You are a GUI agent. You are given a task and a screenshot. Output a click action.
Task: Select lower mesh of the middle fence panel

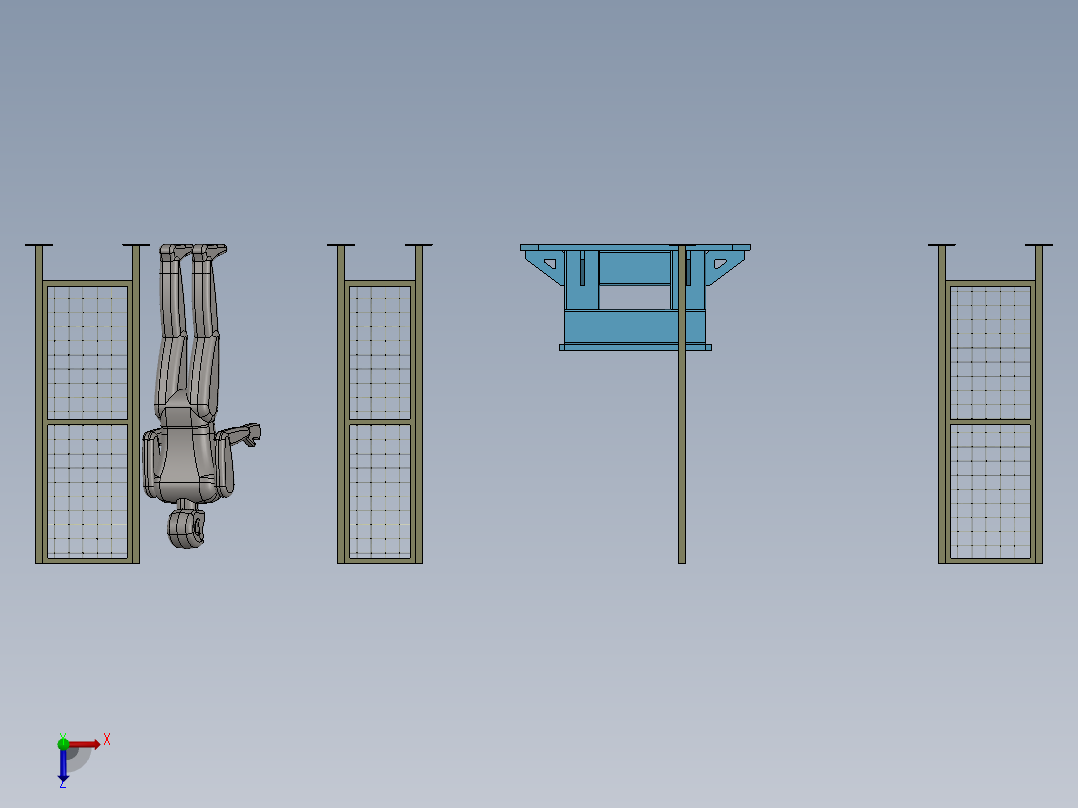(x=380, y=491)
